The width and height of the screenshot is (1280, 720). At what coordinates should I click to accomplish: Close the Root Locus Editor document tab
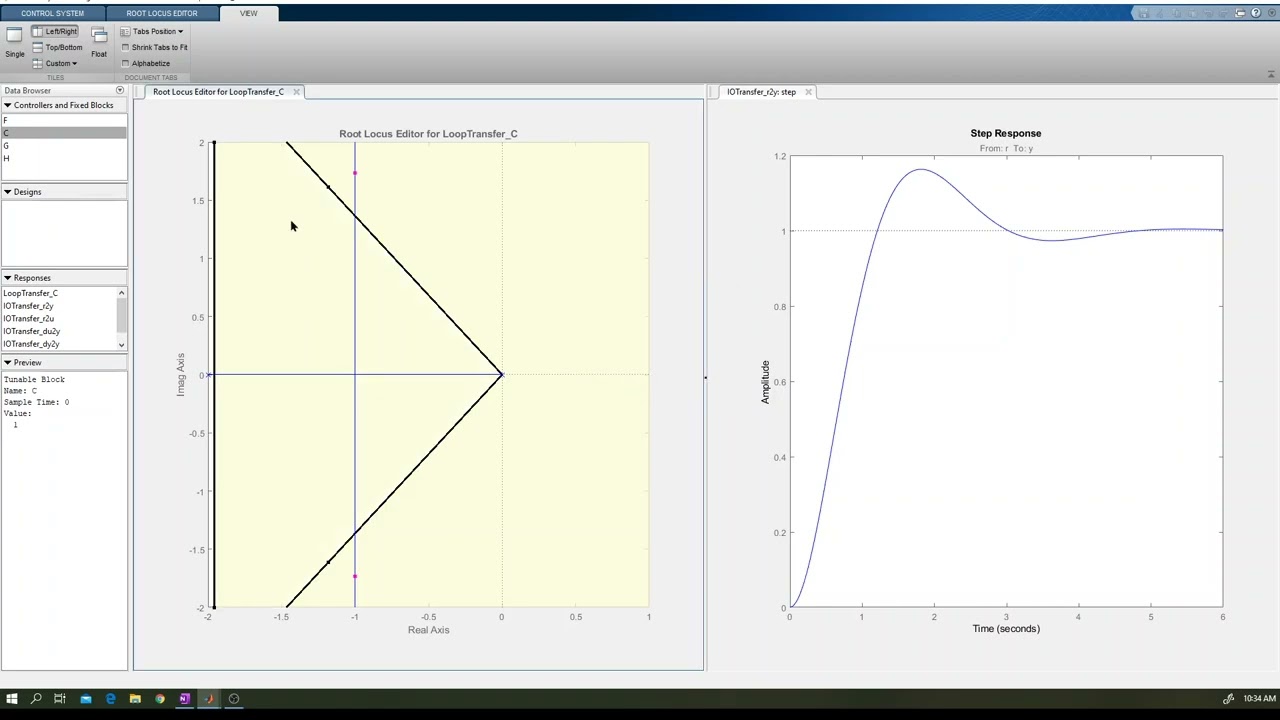point(296,92)
